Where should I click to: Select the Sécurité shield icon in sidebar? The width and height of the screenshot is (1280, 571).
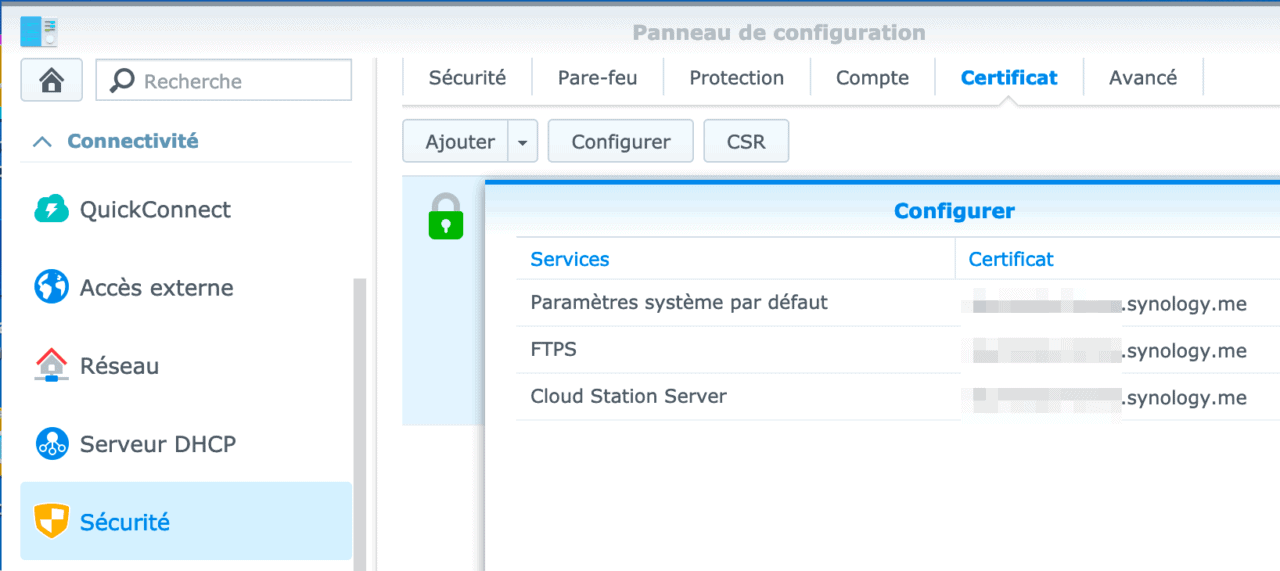pos(51,521)
